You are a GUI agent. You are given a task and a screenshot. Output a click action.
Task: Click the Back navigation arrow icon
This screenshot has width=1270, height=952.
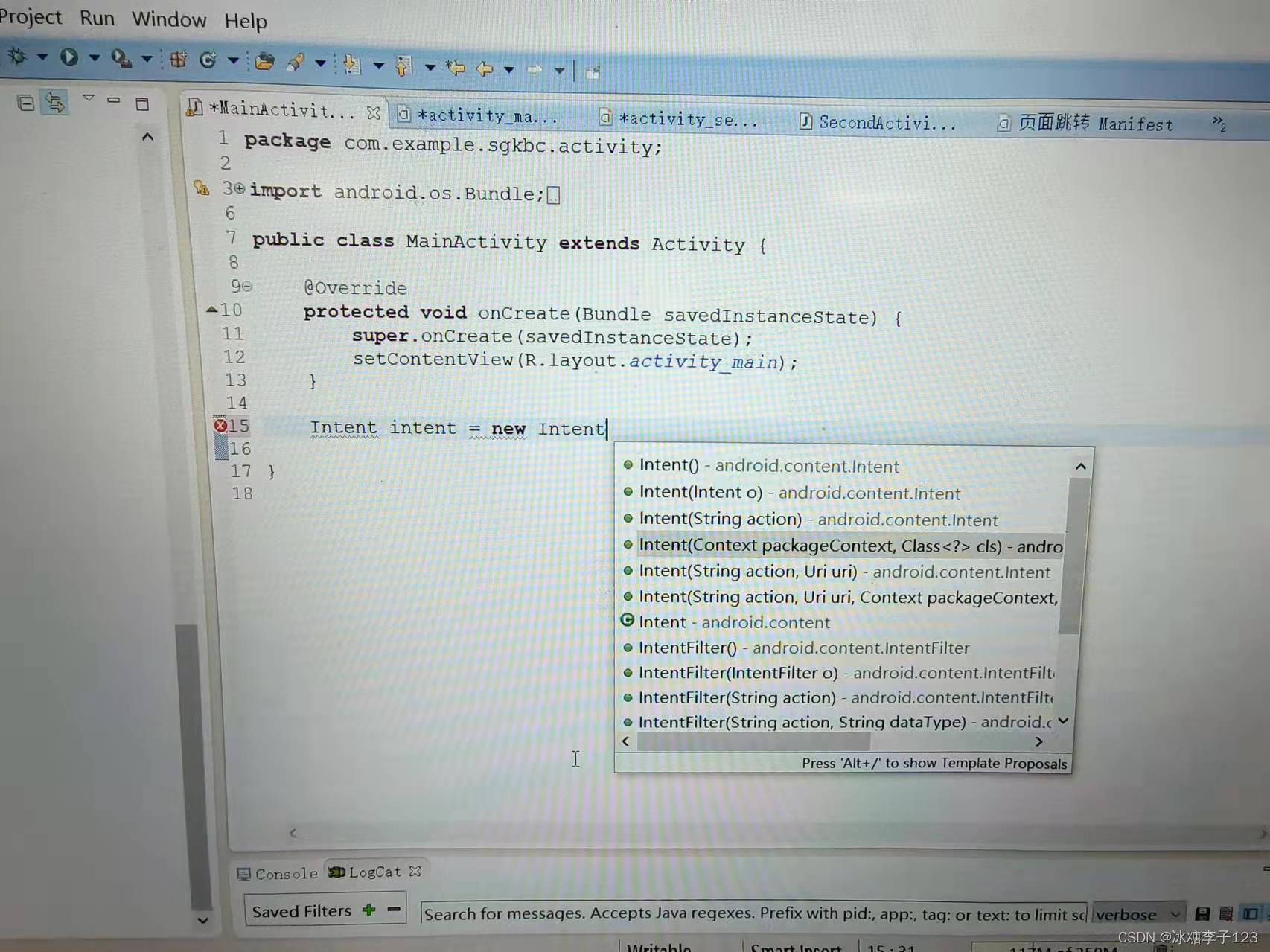tap(485, 68)
